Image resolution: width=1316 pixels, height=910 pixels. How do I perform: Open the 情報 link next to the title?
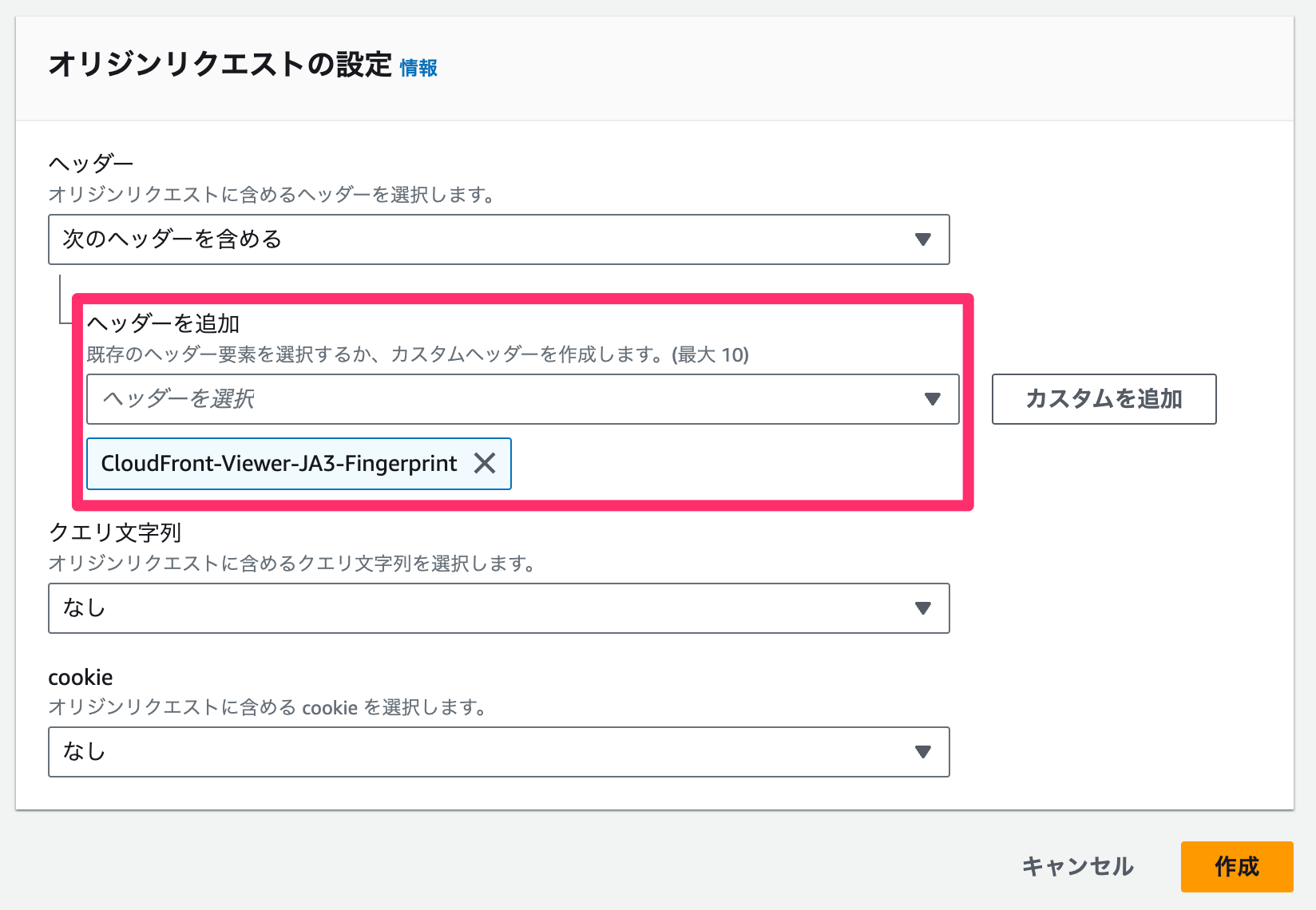coord(418,69)
